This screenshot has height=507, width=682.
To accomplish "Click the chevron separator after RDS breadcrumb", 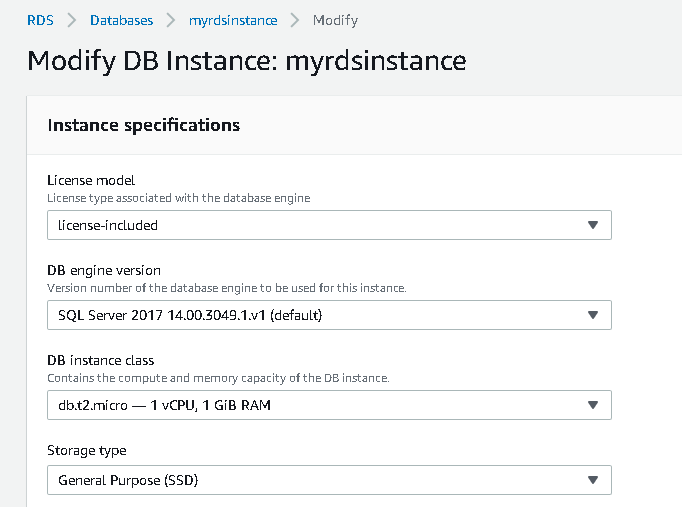I will pyautogui.click(x=72, y=20).
